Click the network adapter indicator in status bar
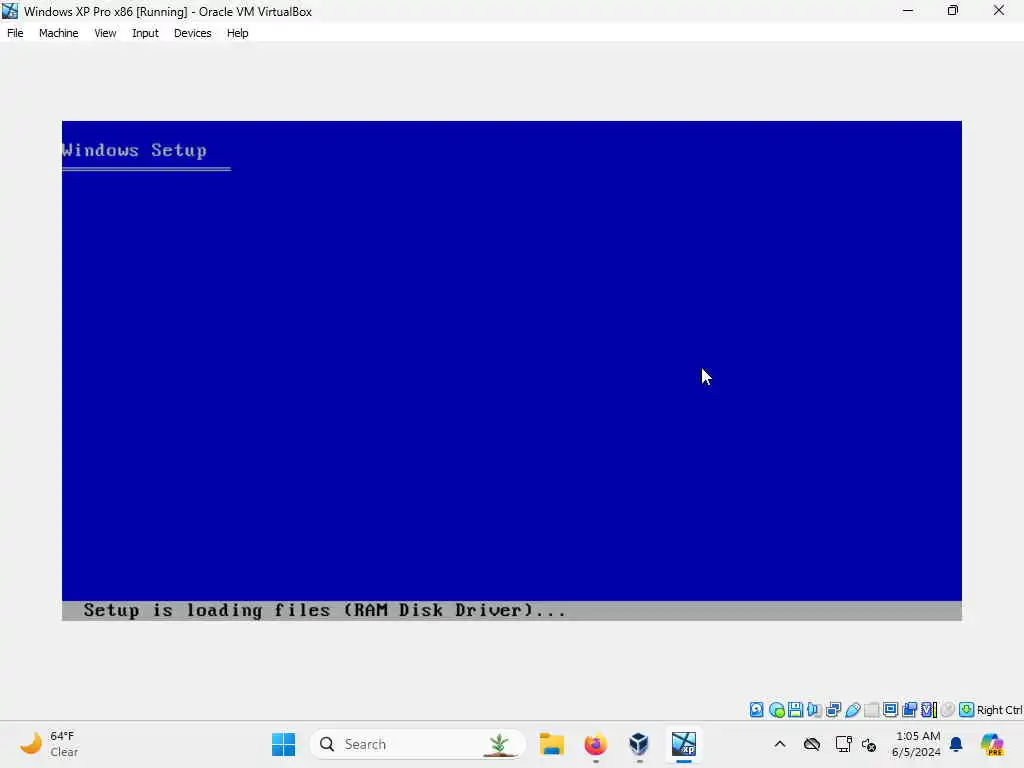 pyautogui.click(x=833, y=710)
